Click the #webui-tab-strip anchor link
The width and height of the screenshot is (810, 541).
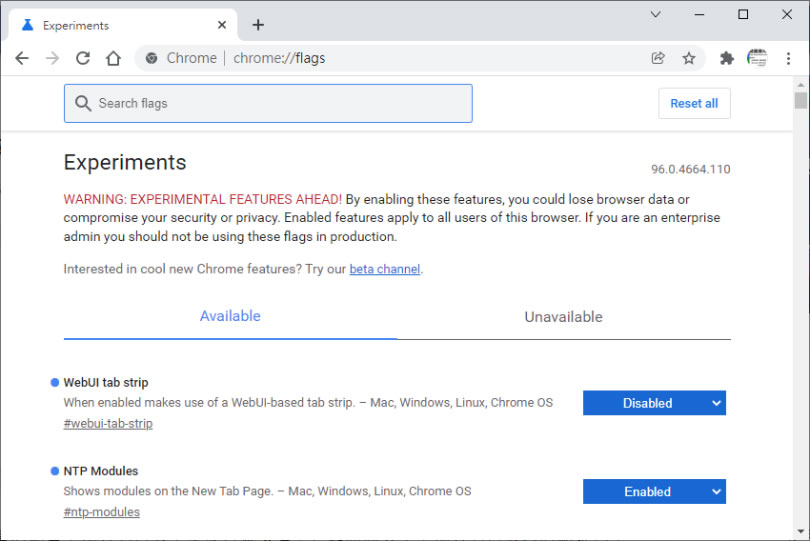click(108, 424)
